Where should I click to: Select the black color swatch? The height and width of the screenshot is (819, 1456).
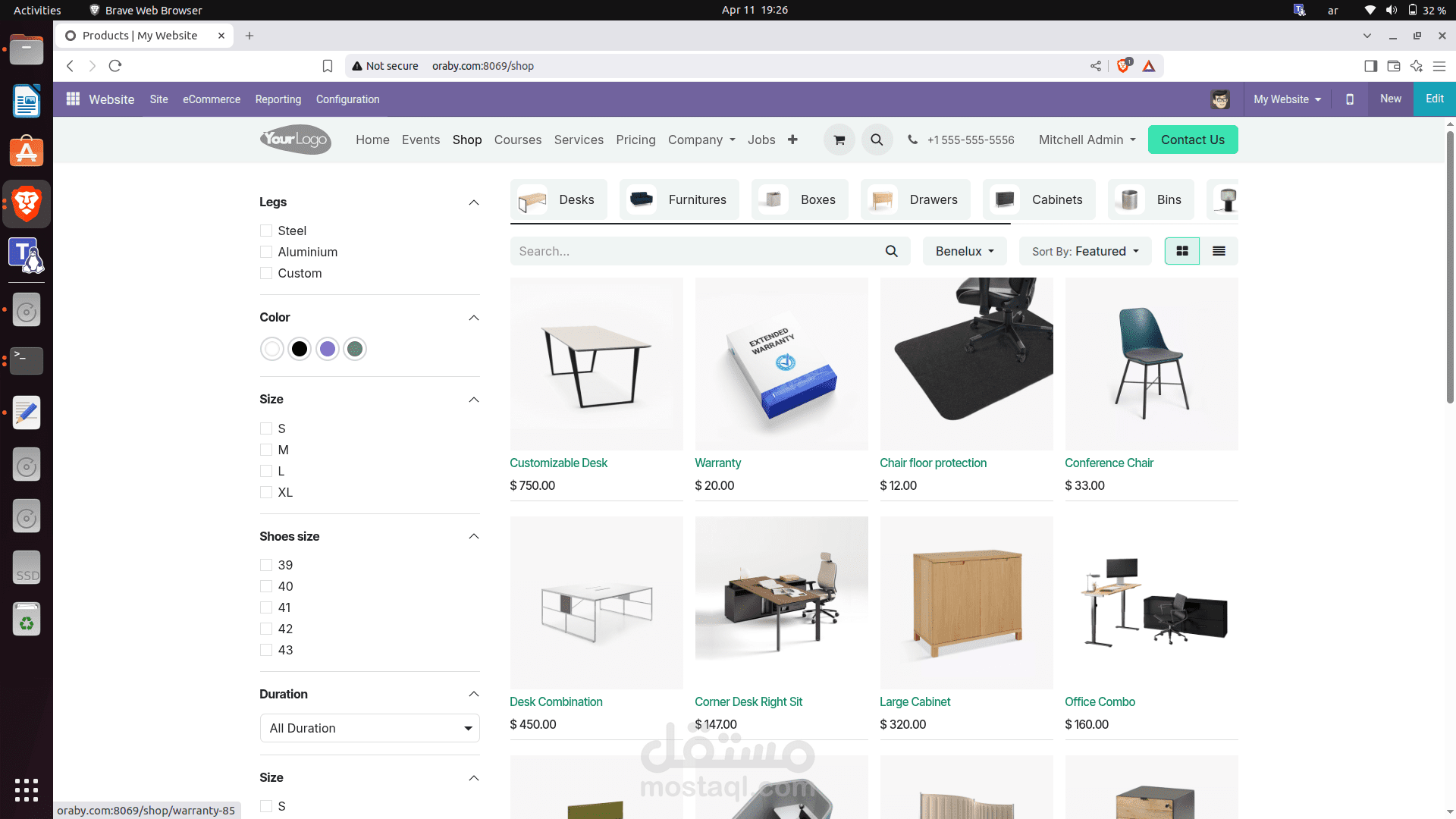pyautogui.click(x=300, y=349)
